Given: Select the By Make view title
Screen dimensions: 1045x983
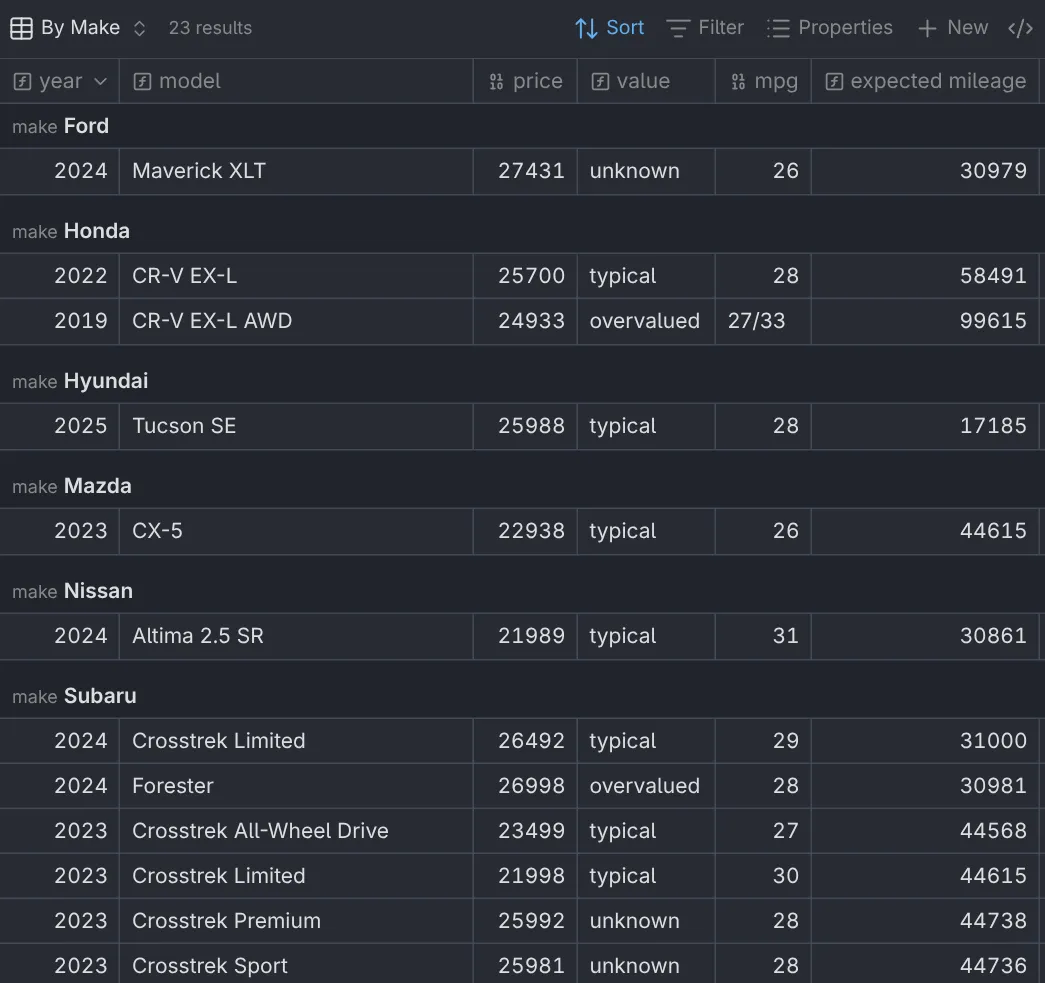Looking at the screenshot, I should [78, 27].
